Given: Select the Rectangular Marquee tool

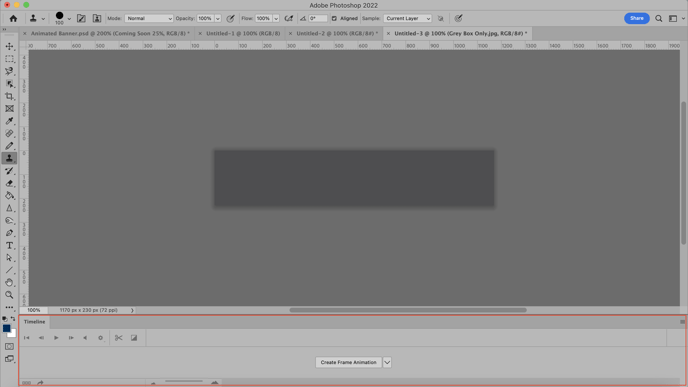Looking at the screenshot, I should pos(9,59).
